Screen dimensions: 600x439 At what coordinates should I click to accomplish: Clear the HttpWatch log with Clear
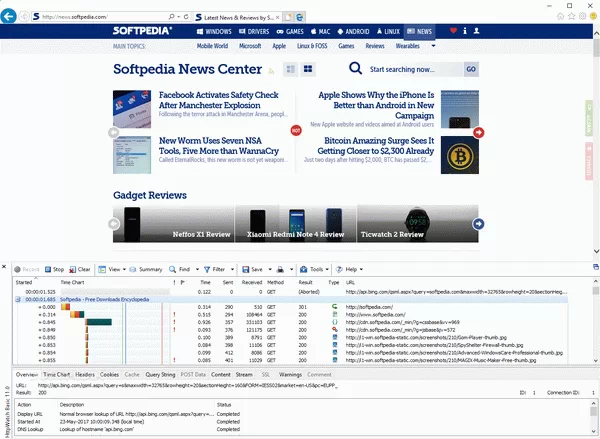click(80, 269)
